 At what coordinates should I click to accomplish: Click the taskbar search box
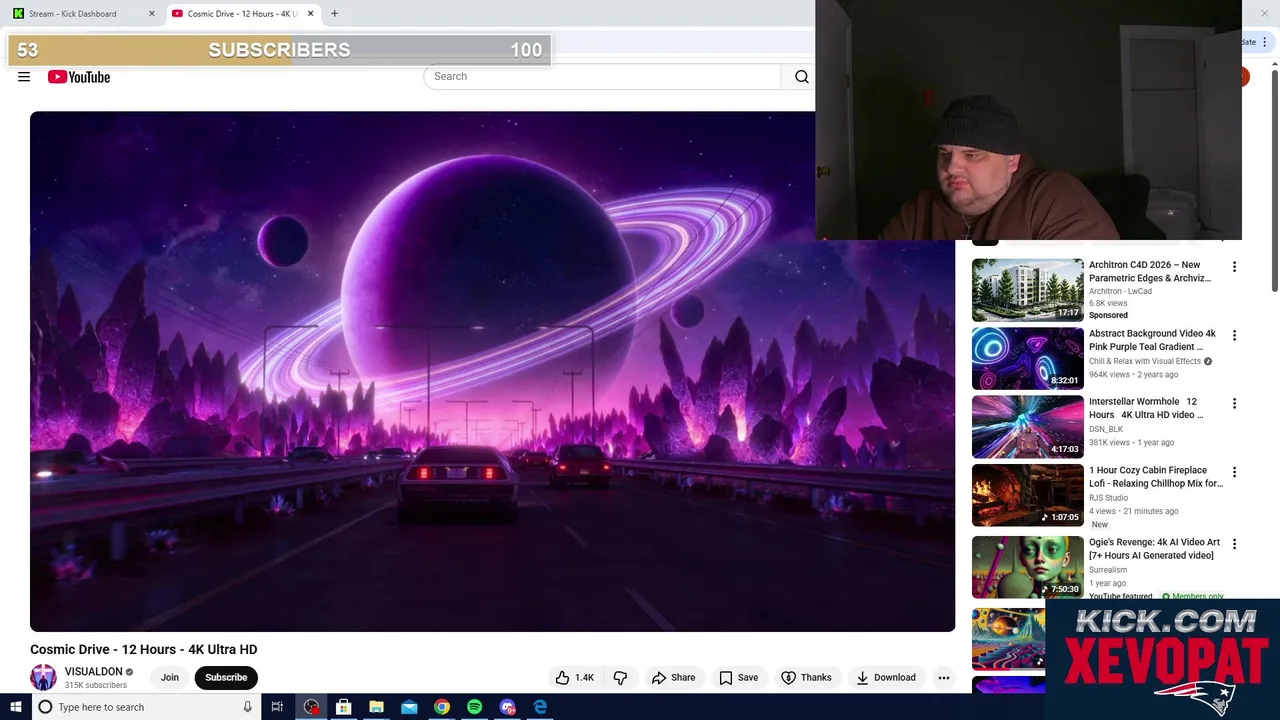coord(145,707)
